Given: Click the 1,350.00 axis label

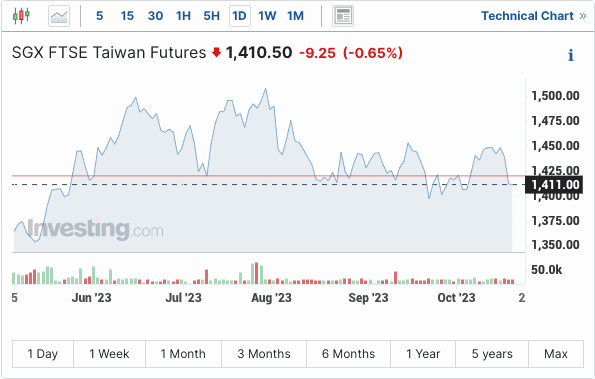Looking at the screenshot, I should (555, 245).
